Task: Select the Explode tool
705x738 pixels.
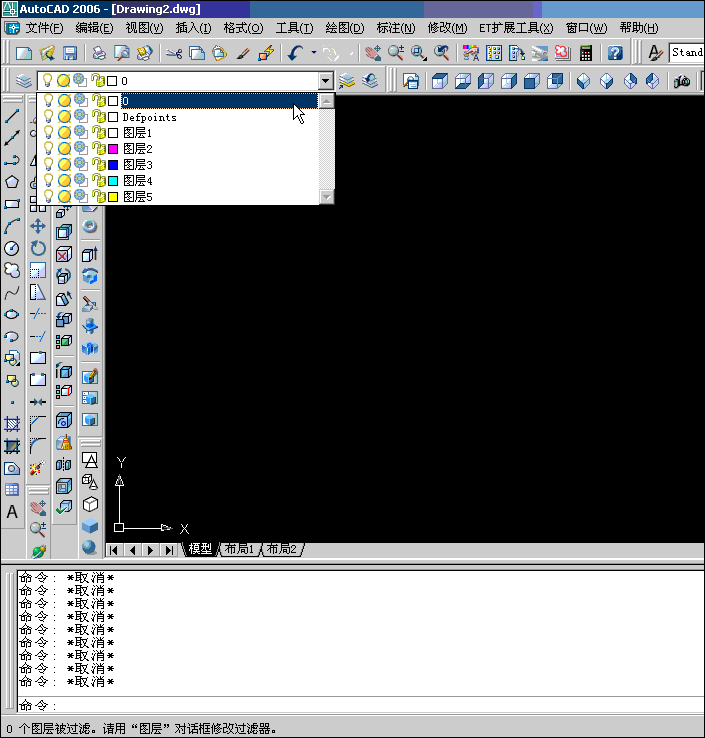Action: [x=38, y=468]
